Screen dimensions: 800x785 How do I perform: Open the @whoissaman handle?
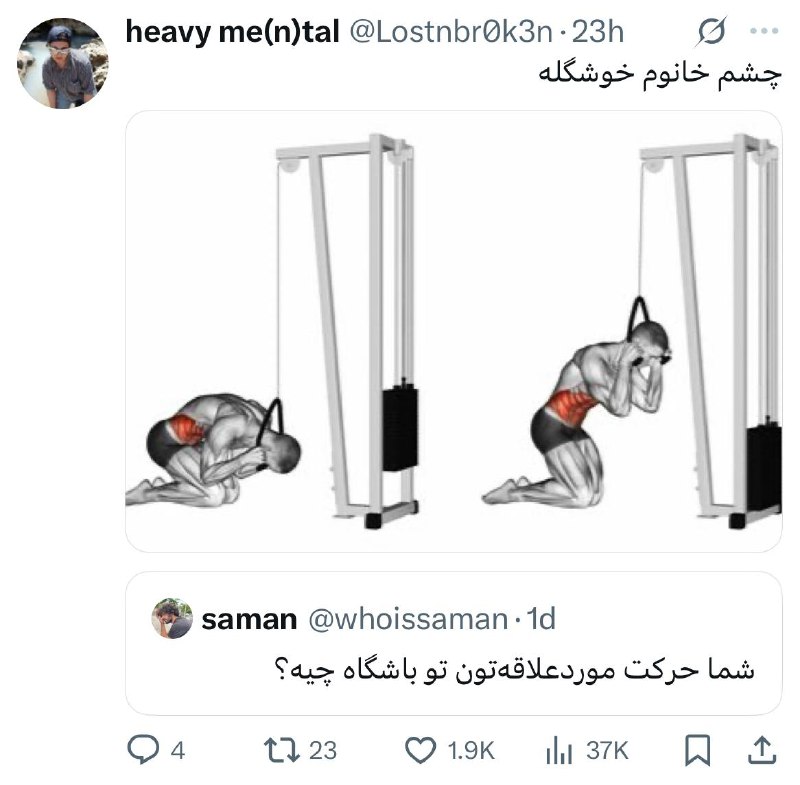point(408,619)
